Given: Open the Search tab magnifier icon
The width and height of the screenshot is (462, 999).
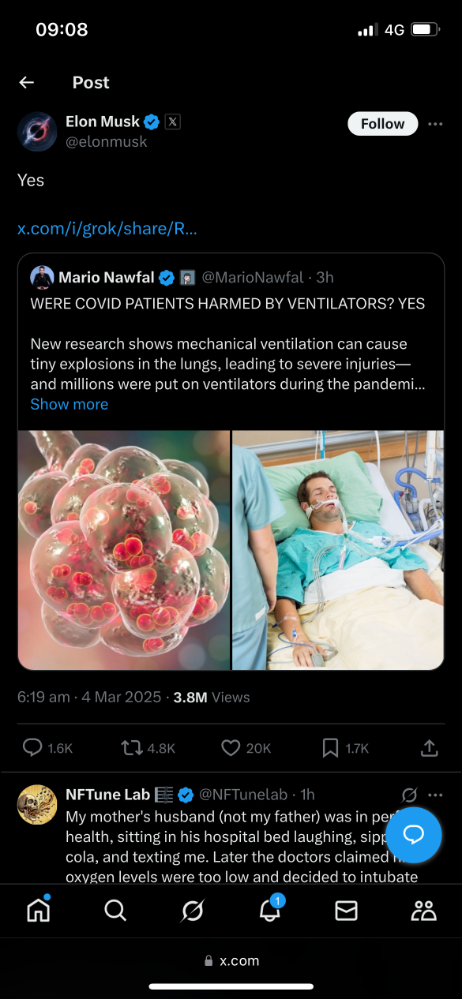Looking at the screenshot, I should (115, 912).
